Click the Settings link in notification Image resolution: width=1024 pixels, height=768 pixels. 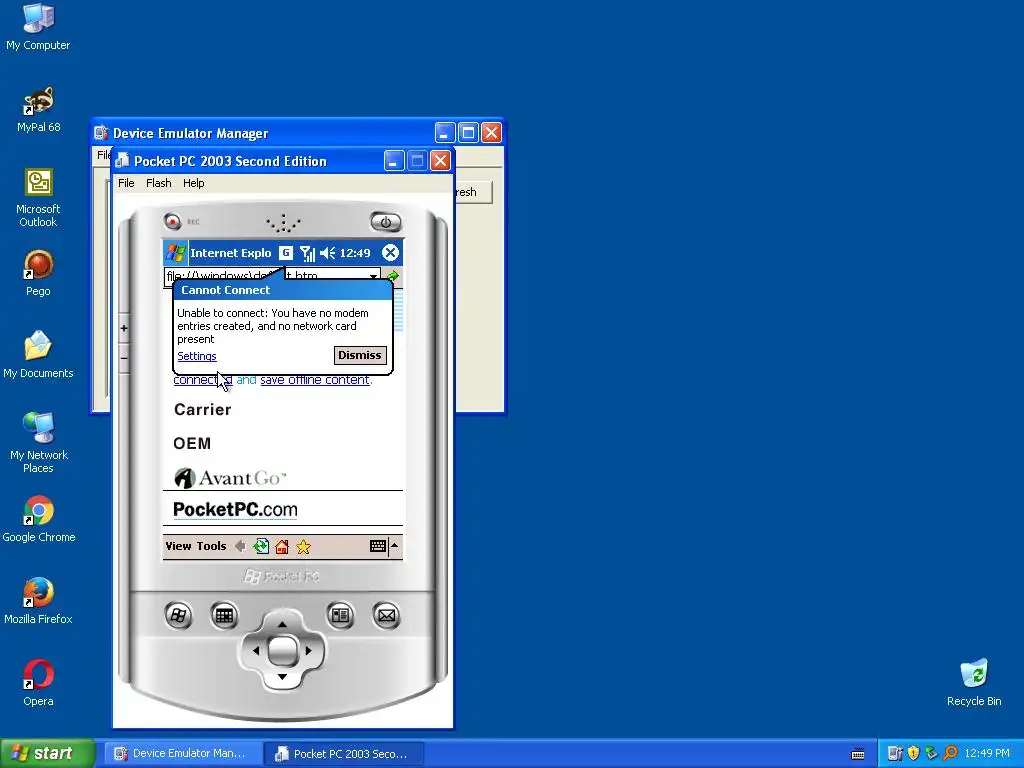(x=197, y=356)
